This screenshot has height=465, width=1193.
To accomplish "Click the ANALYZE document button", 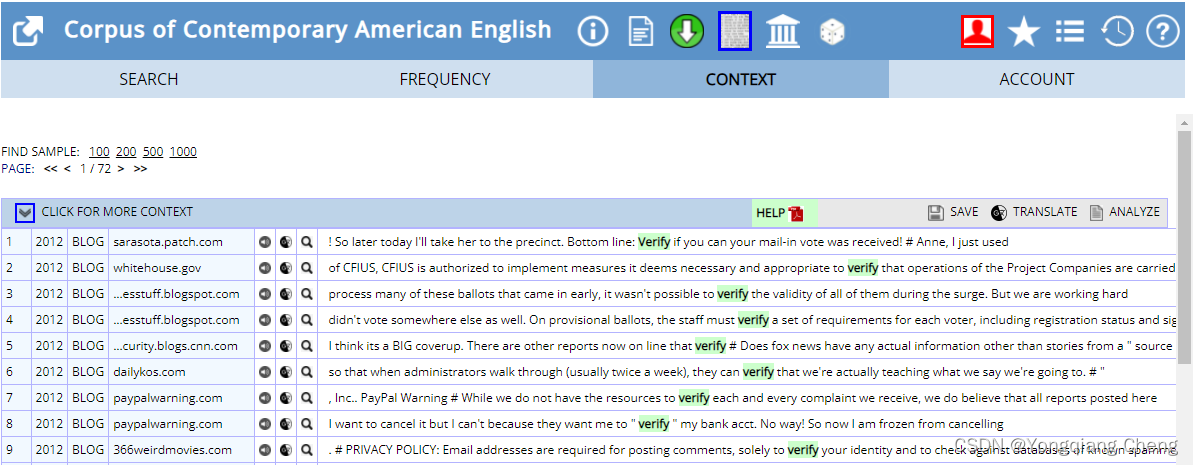I will 1125,212.
